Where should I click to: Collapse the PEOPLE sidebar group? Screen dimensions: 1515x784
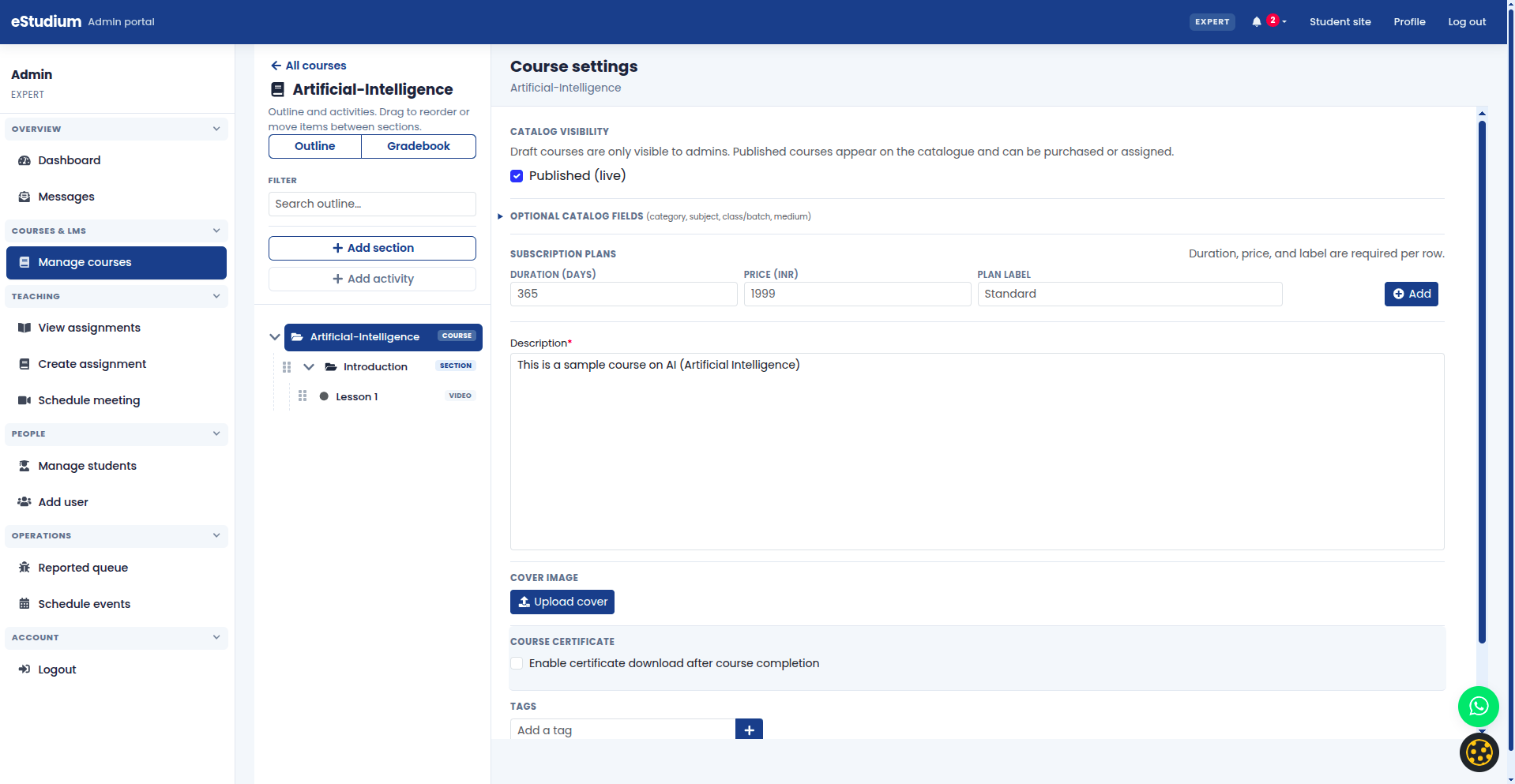(116, 433)
